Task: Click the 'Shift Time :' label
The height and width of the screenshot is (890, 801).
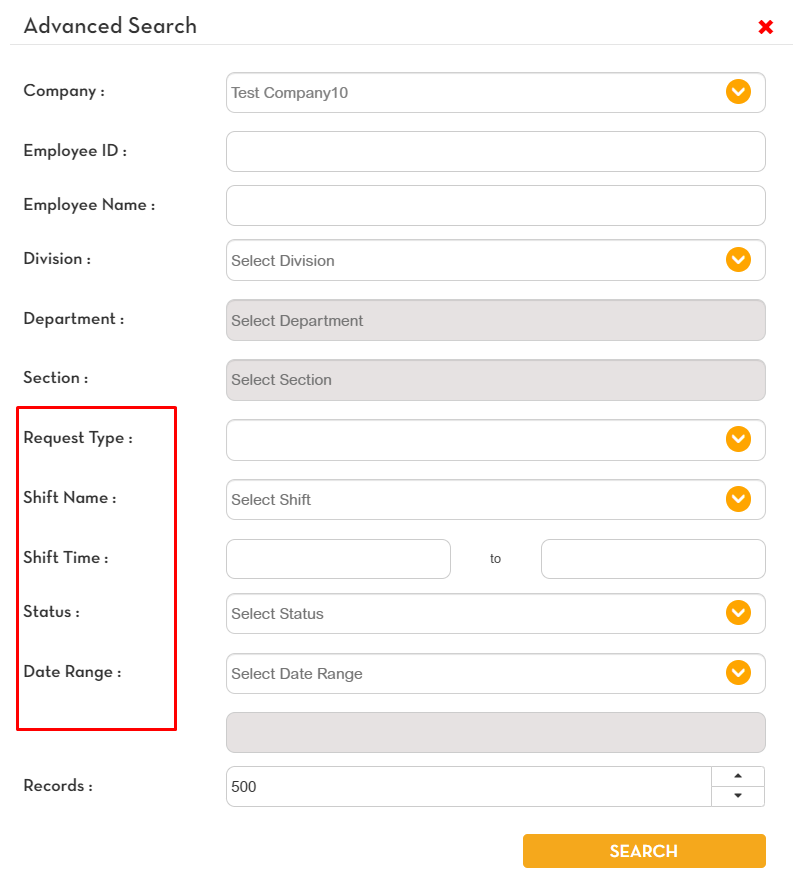Action: tap(66, 557)
